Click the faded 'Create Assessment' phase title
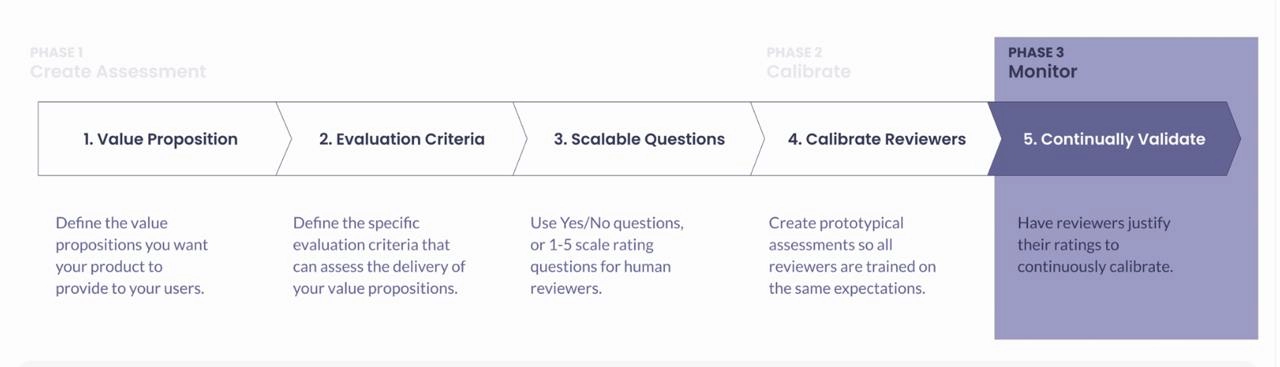The width and height of the screenshot is (1280, 367). 118,72
